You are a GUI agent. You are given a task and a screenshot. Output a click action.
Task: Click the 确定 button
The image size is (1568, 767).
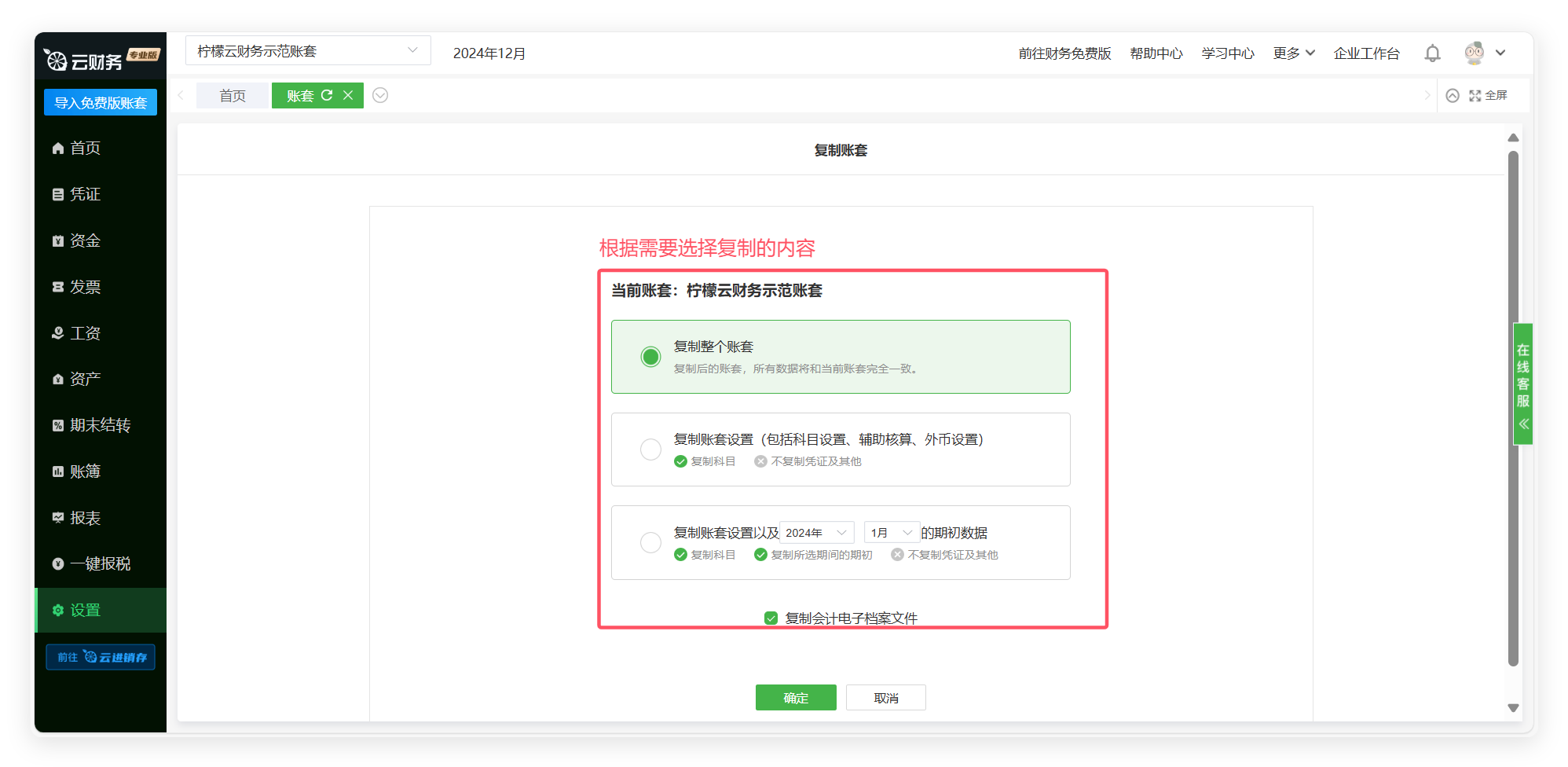click(x=795, y=698)
